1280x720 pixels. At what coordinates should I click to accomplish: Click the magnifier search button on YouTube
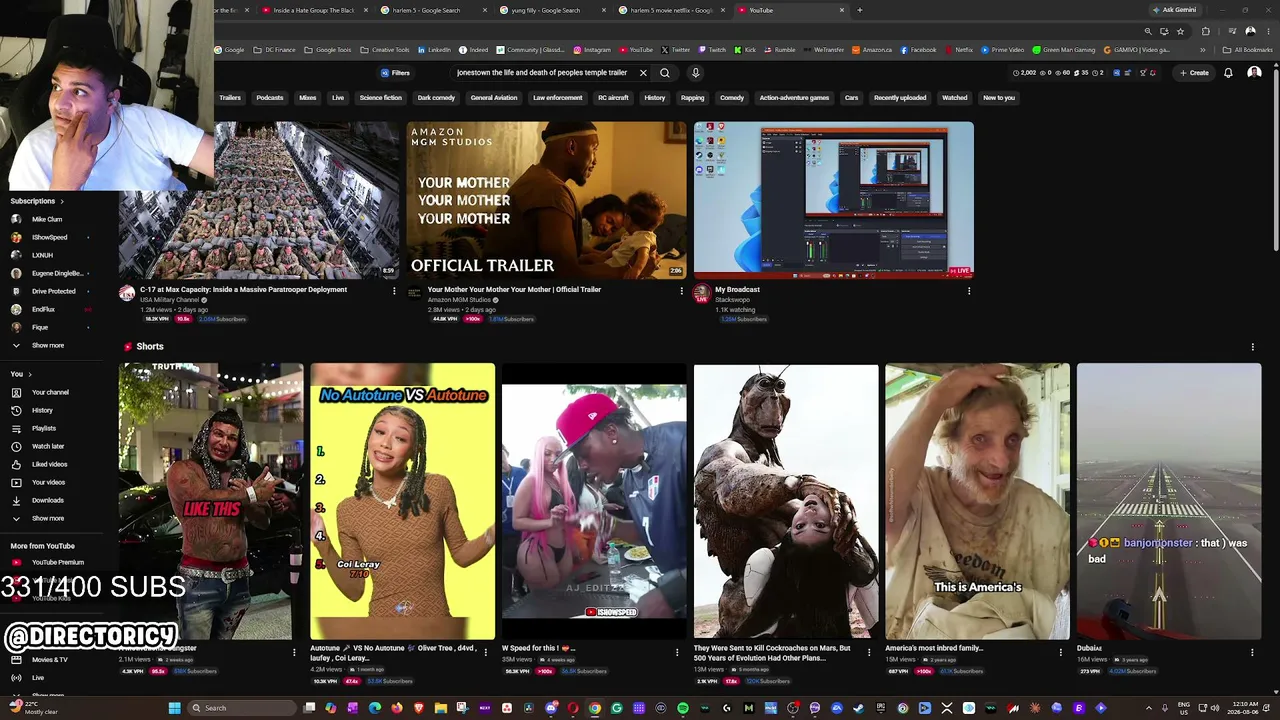[x=664, y=73]
